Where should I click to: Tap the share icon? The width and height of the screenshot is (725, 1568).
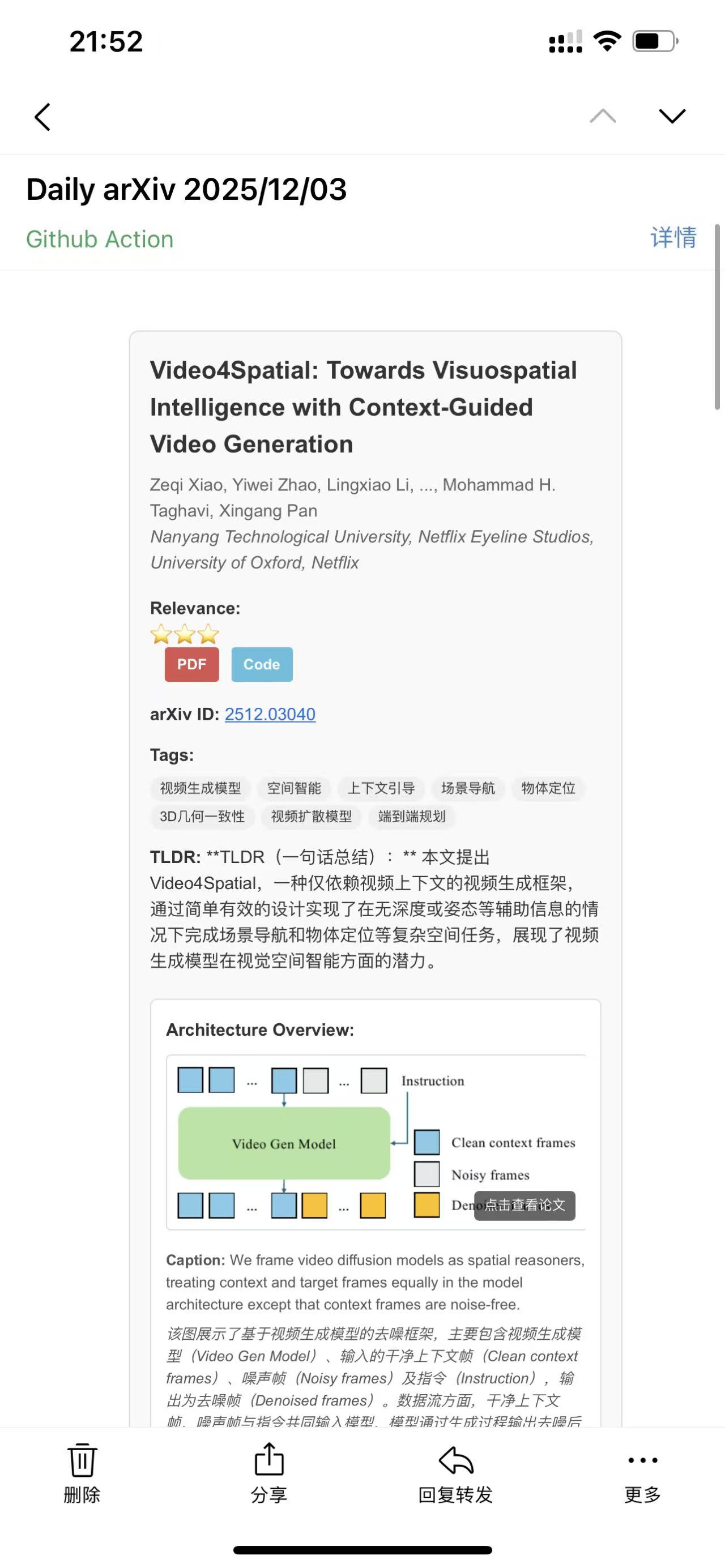tap(269, 1459)
